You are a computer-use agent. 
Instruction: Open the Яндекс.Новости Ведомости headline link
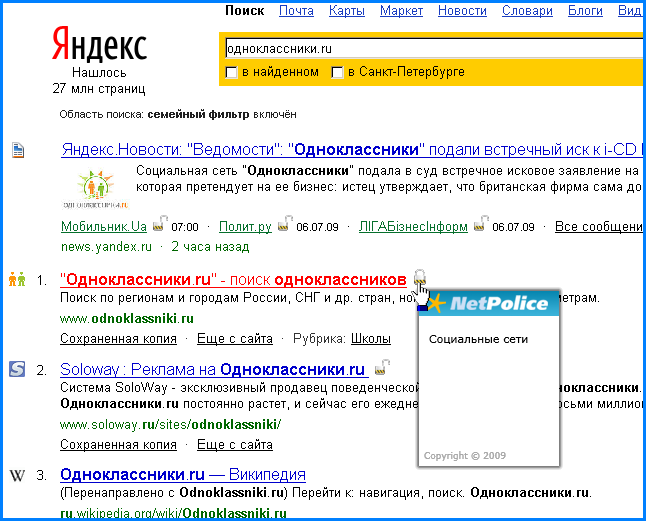point(352,150)
